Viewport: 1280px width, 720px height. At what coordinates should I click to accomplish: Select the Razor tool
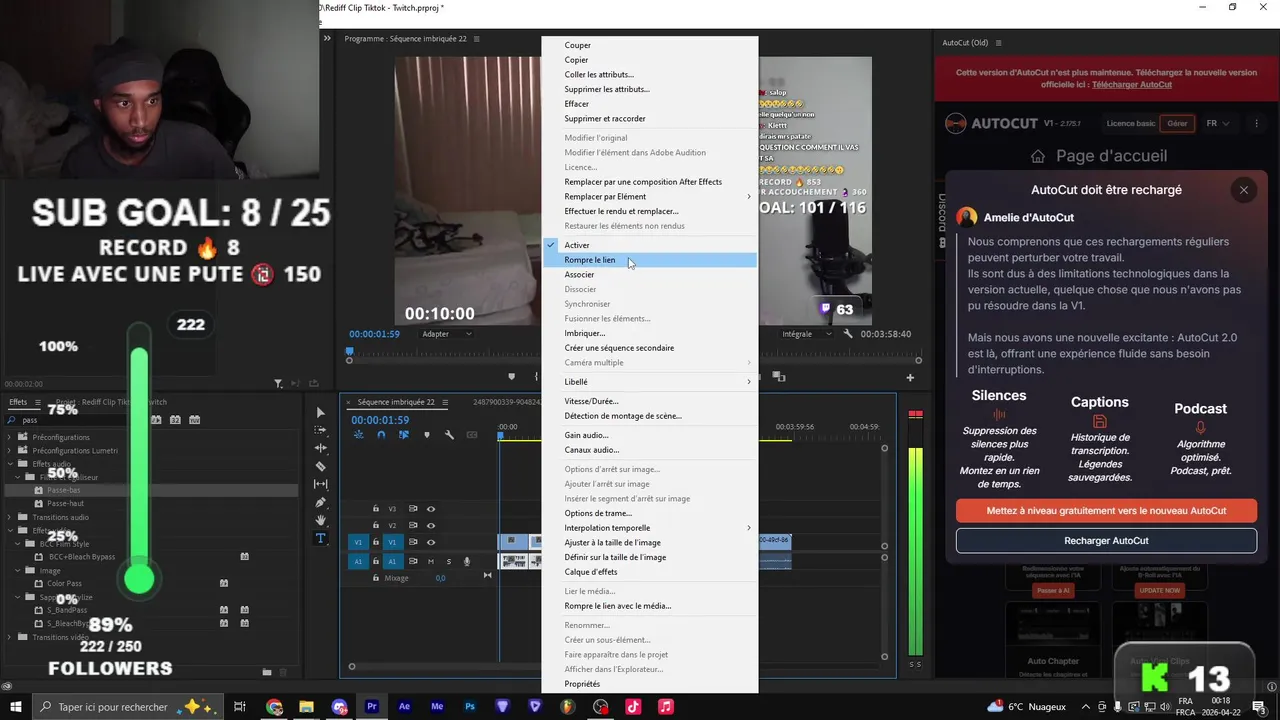click(x=320, y=466)
